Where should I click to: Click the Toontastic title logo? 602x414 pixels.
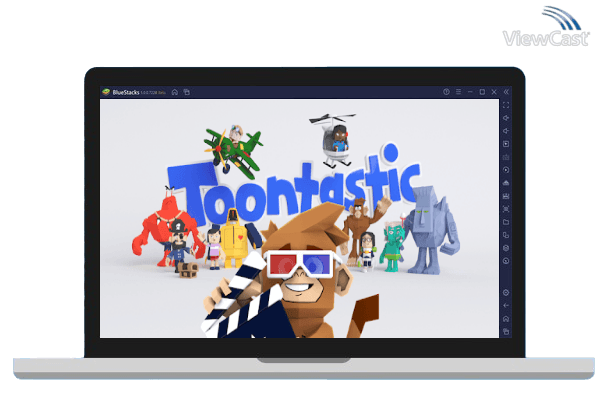tap(294, 186)
